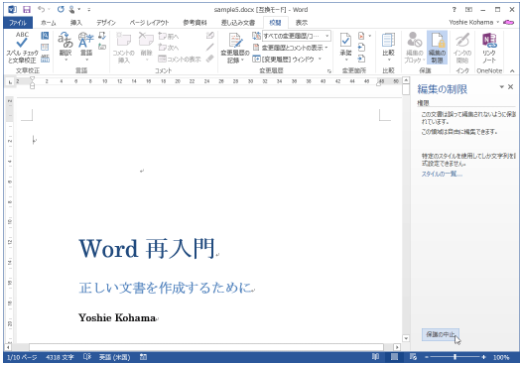Switch to the View (表示) tab
The height and width of the screenshot is (365, 520).
click(302, 22)
